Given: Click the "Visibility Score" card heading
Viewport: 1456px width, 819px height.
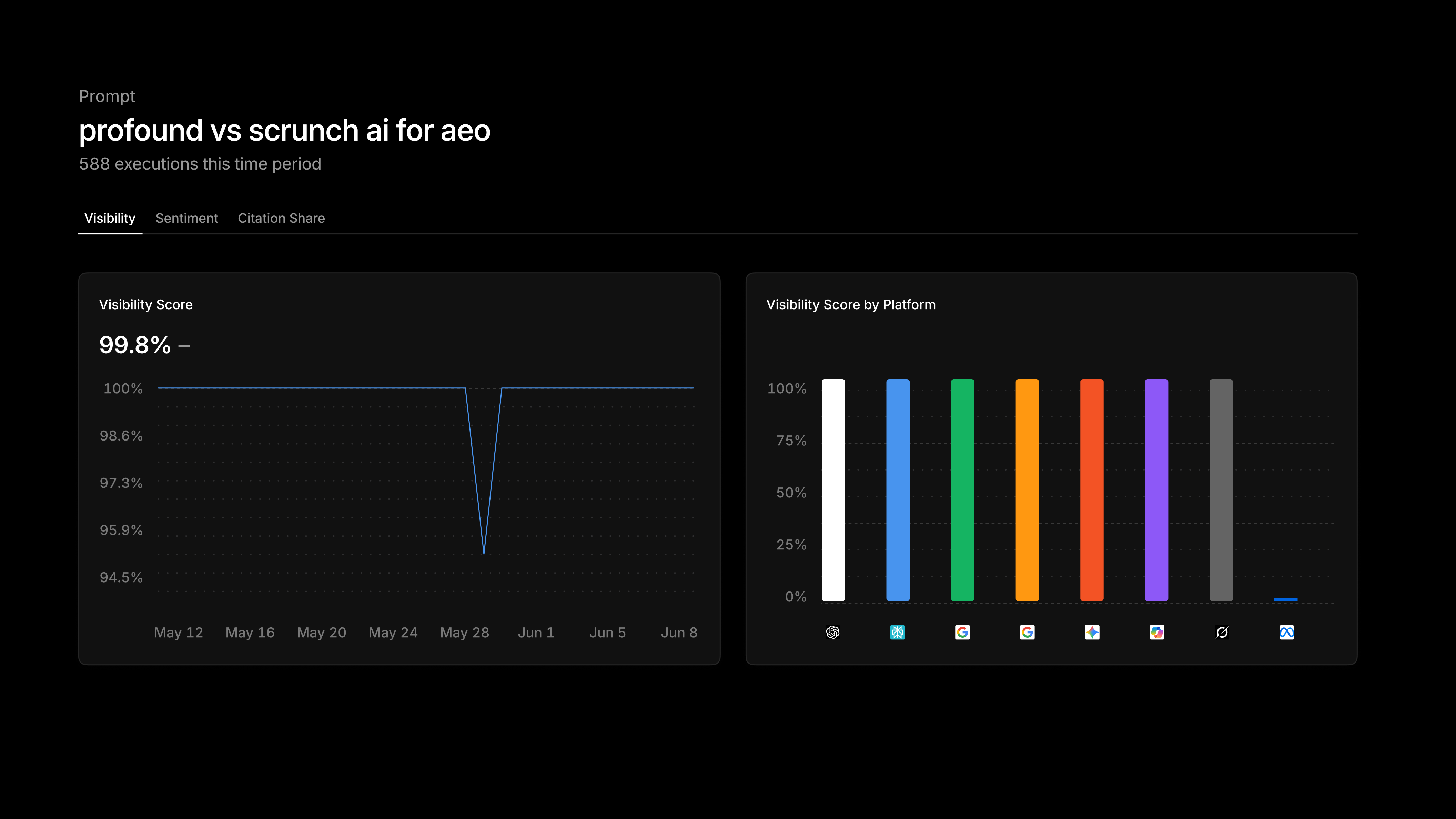Looking at the screenshot, I should tap(146, 305).
